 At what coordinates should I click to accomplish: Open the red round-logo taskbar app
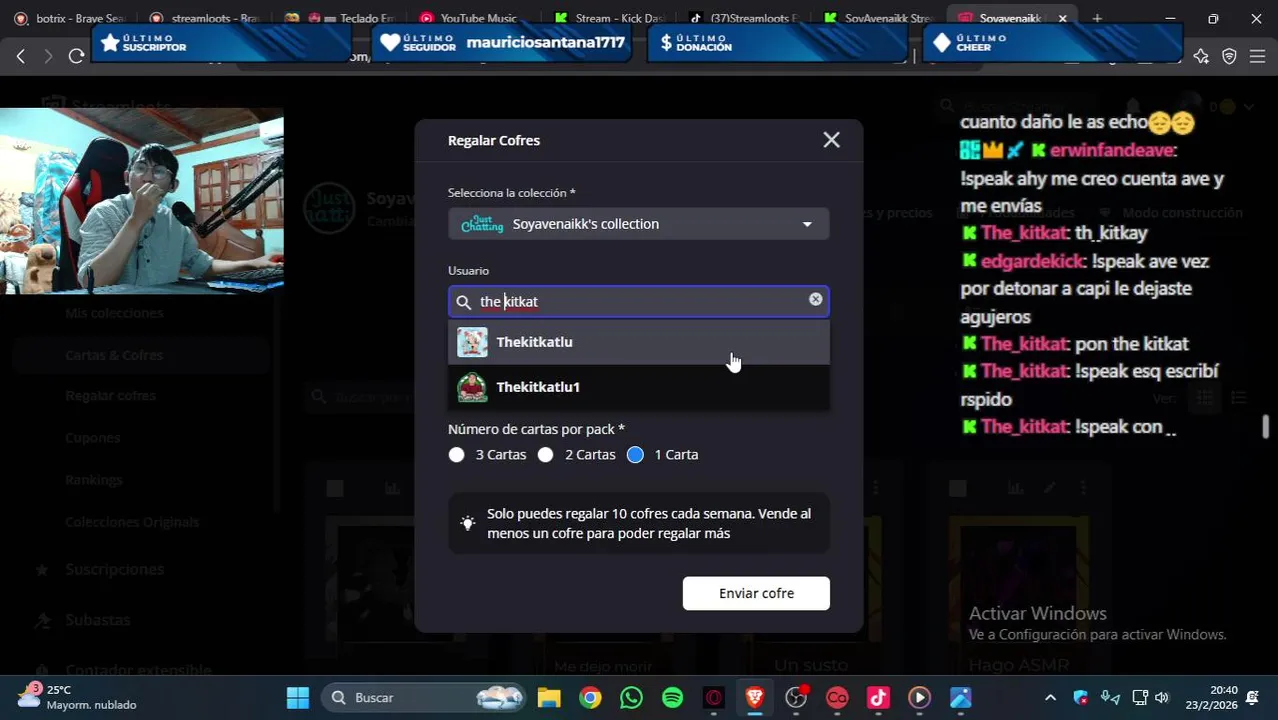[x=837, y=697]
